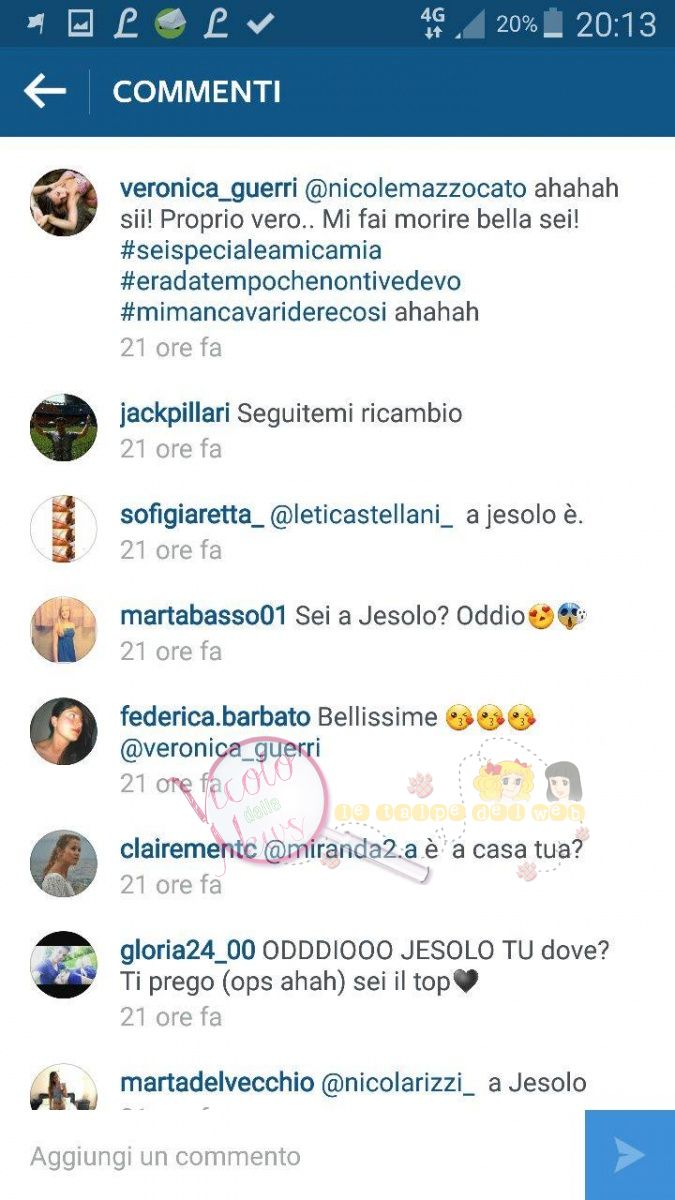Screen dimensions: 675x1200
Task: Open jackpillari's avatar
Action: (64, 427)
